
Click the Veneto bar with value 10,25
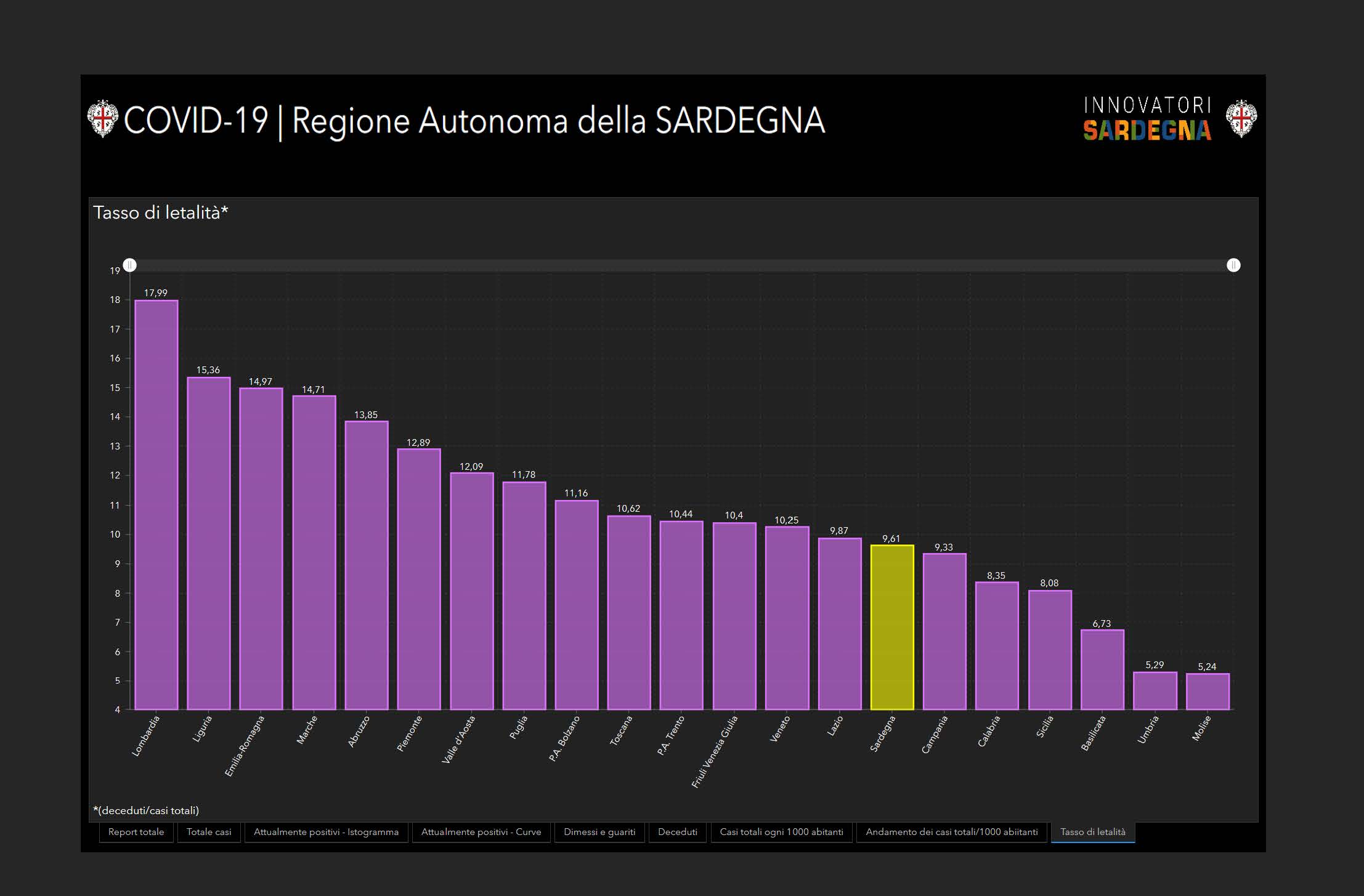pyautogui.click(x=787, y=618)
